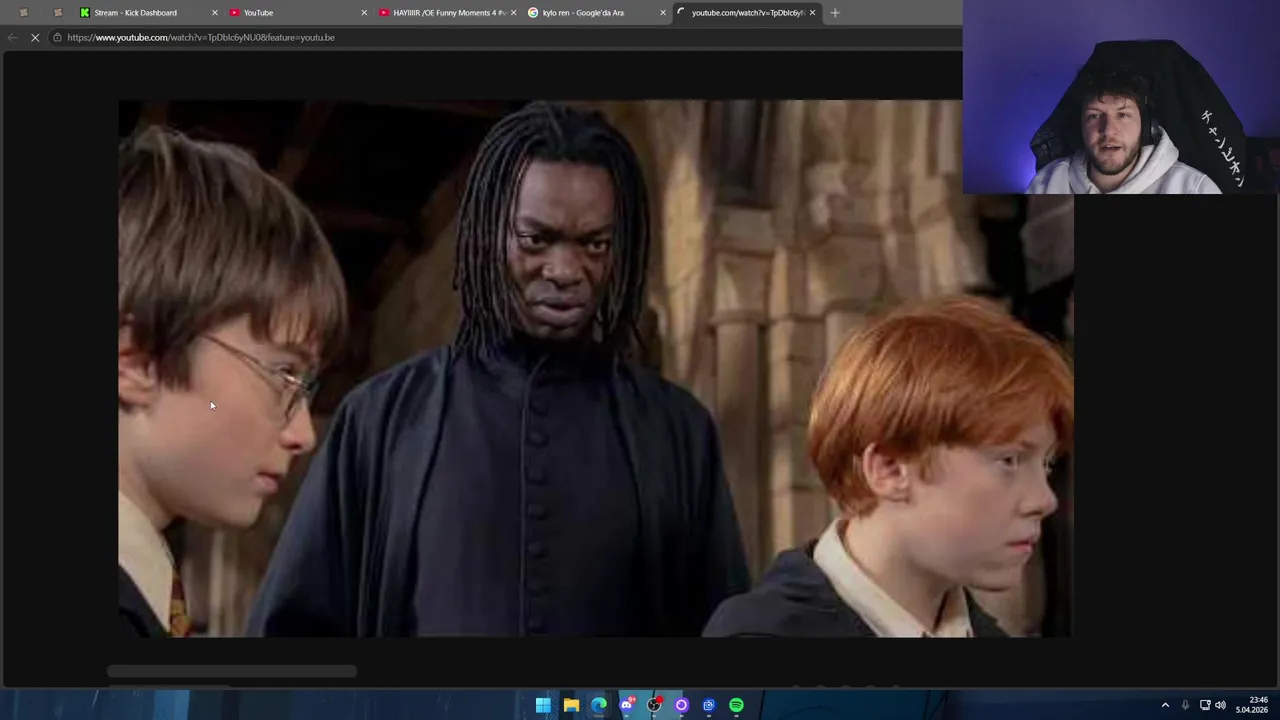The image size is (1280, 720).
Task: Click the YouTube URL address bar
Action: (505, 37)
